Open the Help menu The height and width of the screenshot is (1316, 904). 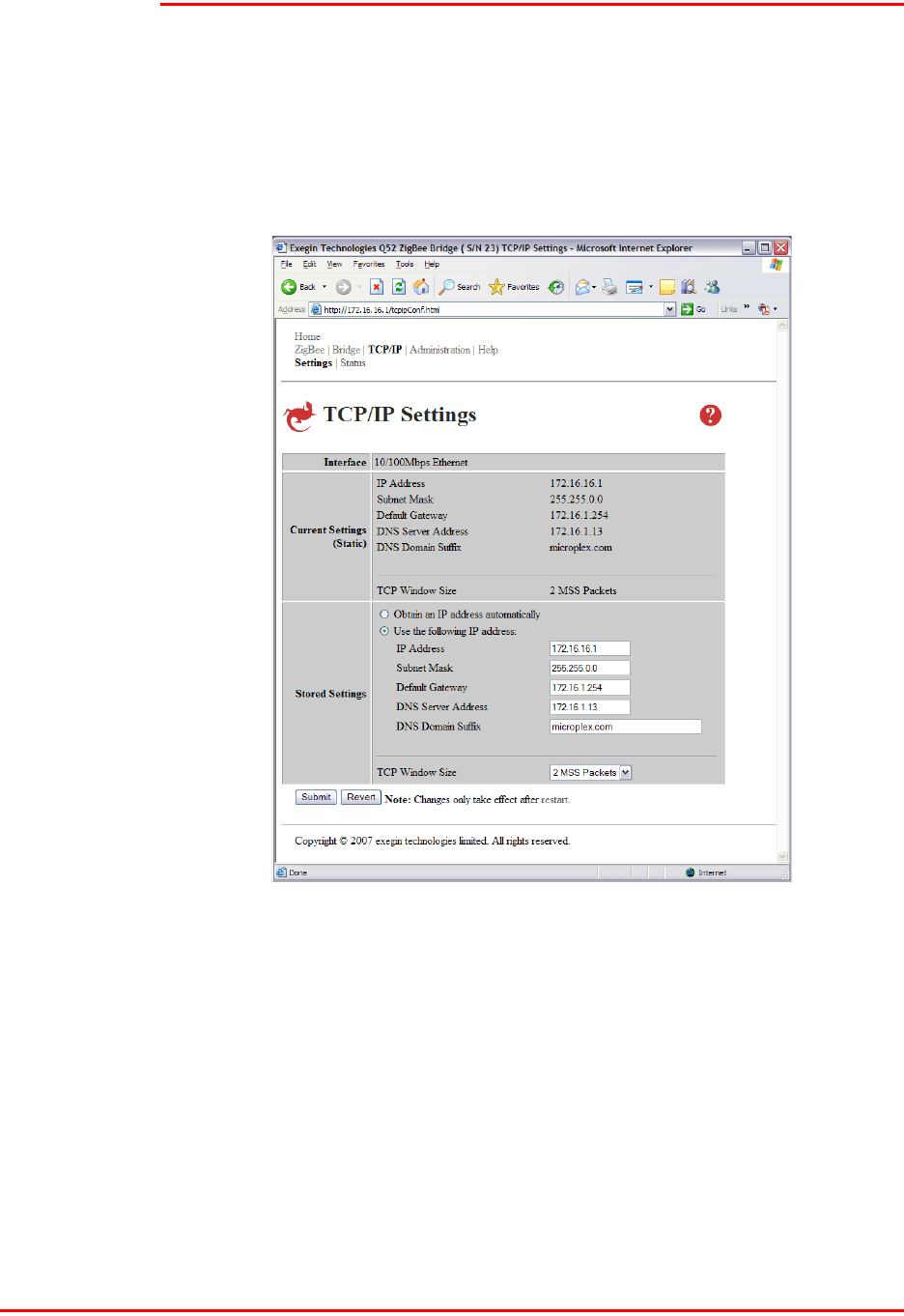[432, 264]
